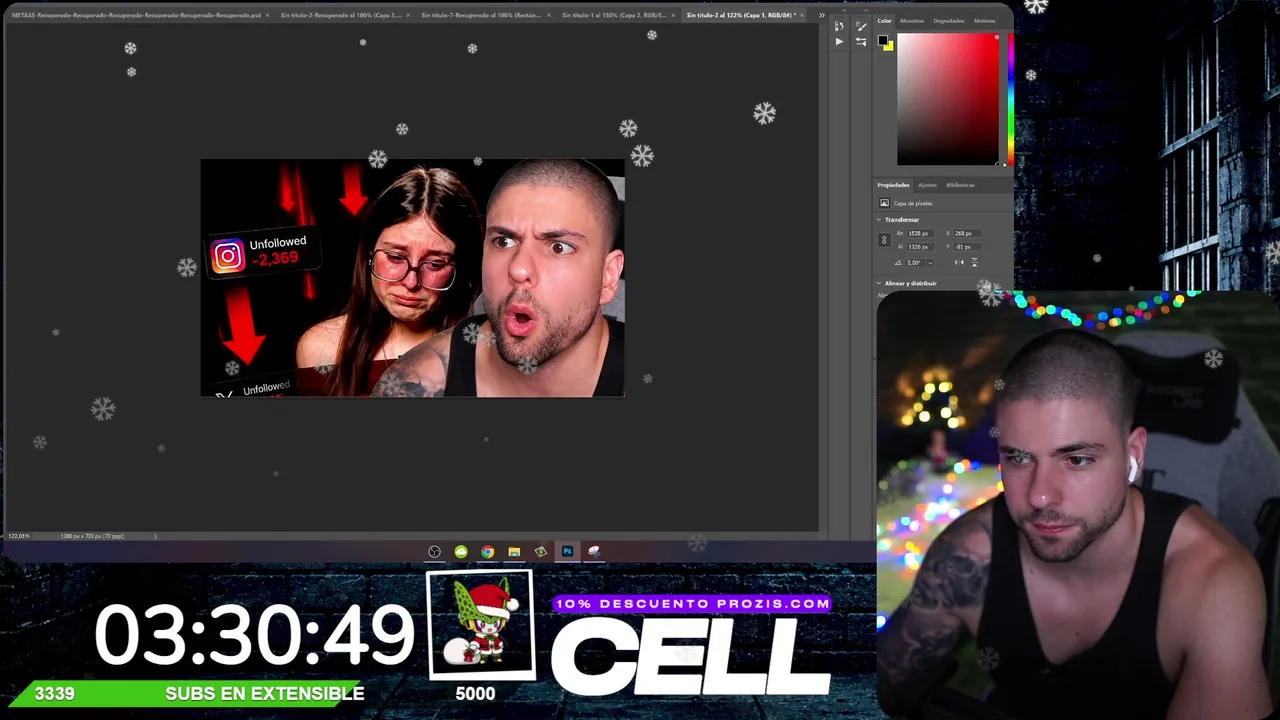Select the Sin título-2 al 122% tab
Image resolution: width=1280 pixels, height=720 pixels.
pyautogui.click(x=741, y=15)
